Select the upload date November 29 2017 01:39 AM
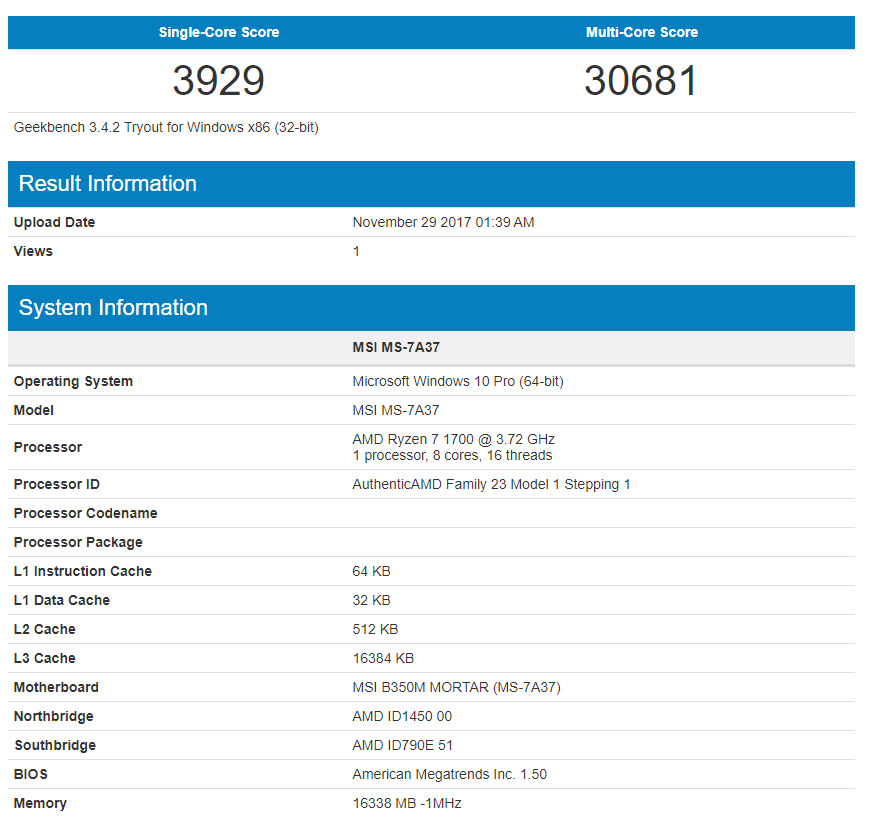Screen dimensions: 871x829 tap(443, 222)
